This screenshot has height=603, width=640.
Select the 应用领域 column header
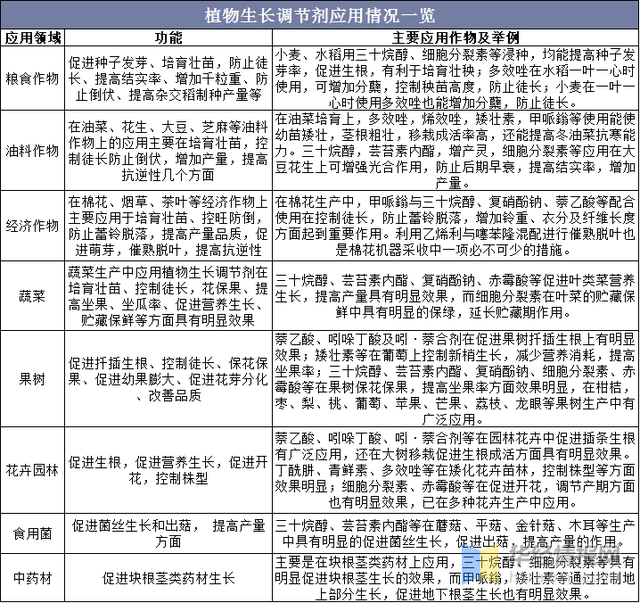click(x=33, y=37)
